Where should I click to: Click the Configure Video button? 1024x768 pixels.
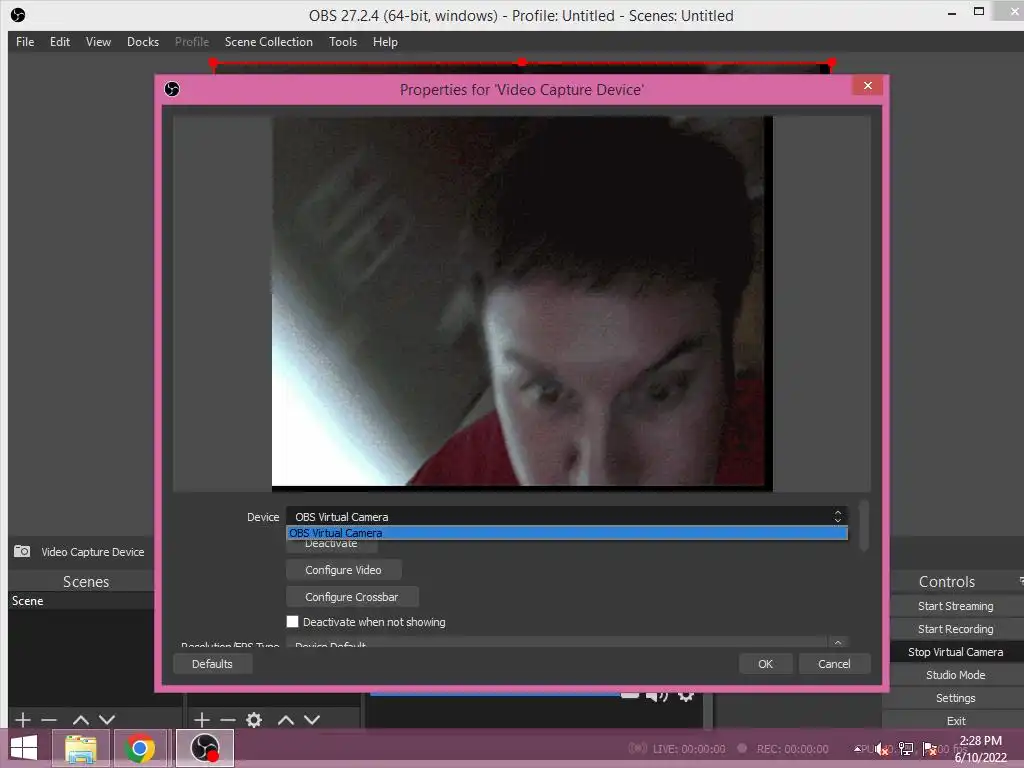point(344,569)
